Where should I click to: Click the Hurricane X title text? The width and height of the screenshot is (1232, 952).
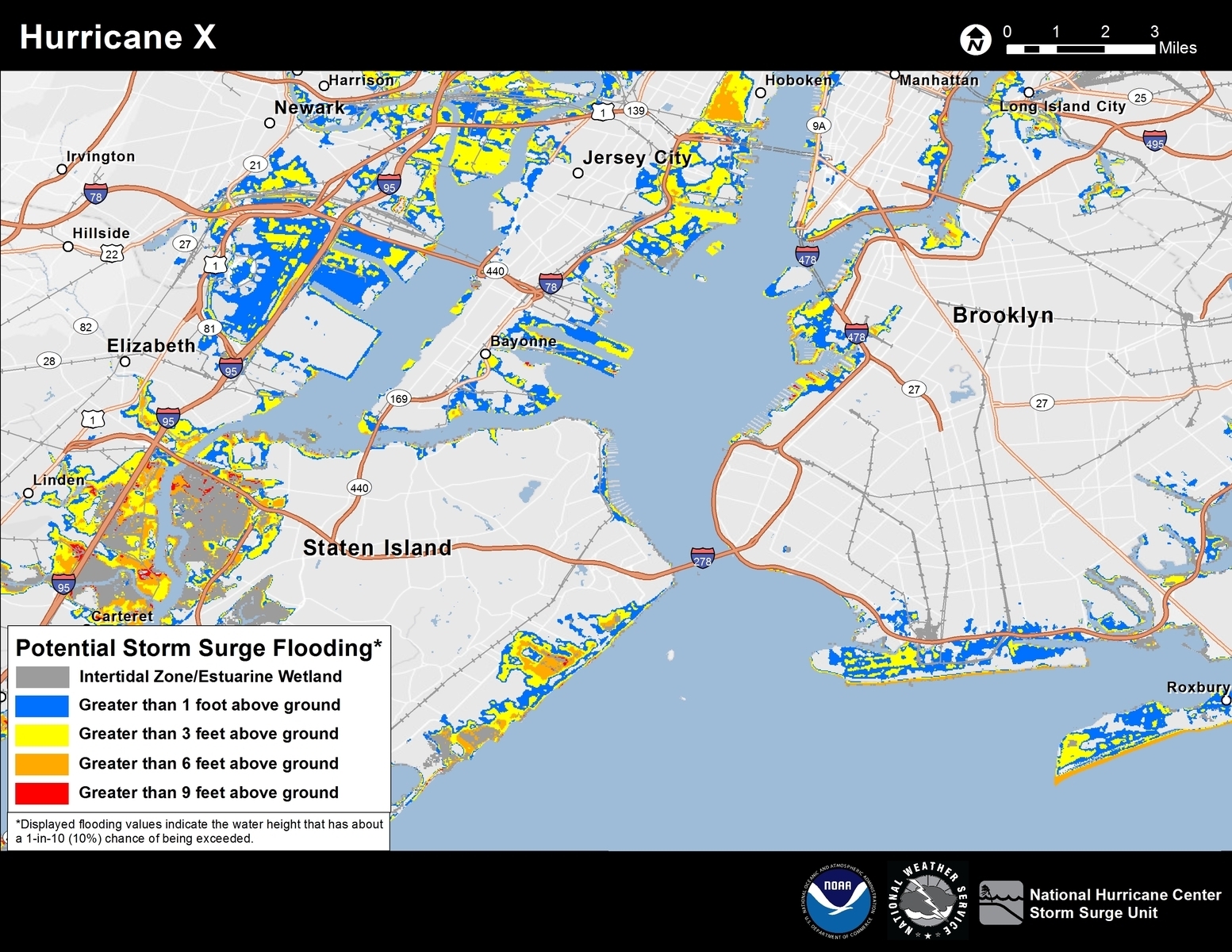click(x=117, y=37)
